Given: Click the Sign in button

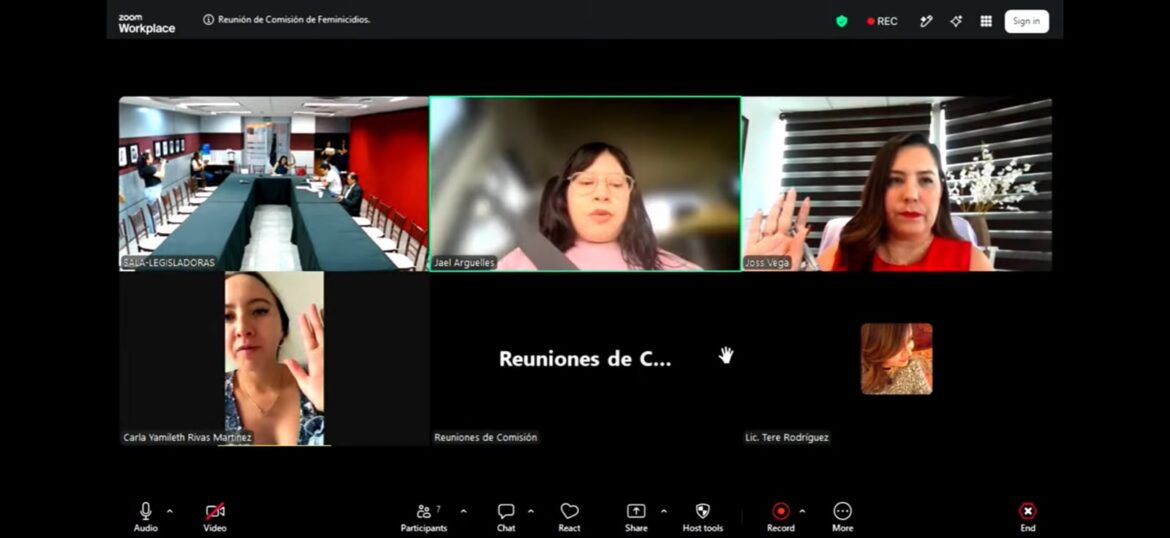Looking at the screenshot, I should tap(1026, 21).
